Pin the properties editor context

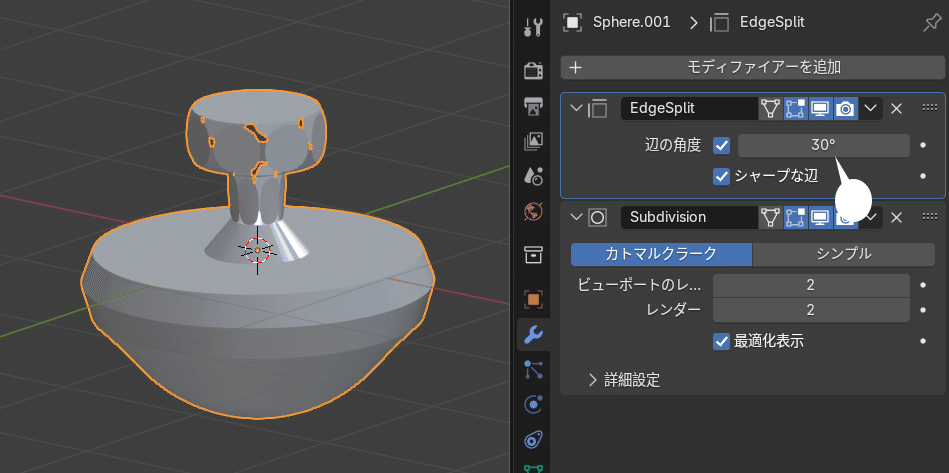point(931,23)
